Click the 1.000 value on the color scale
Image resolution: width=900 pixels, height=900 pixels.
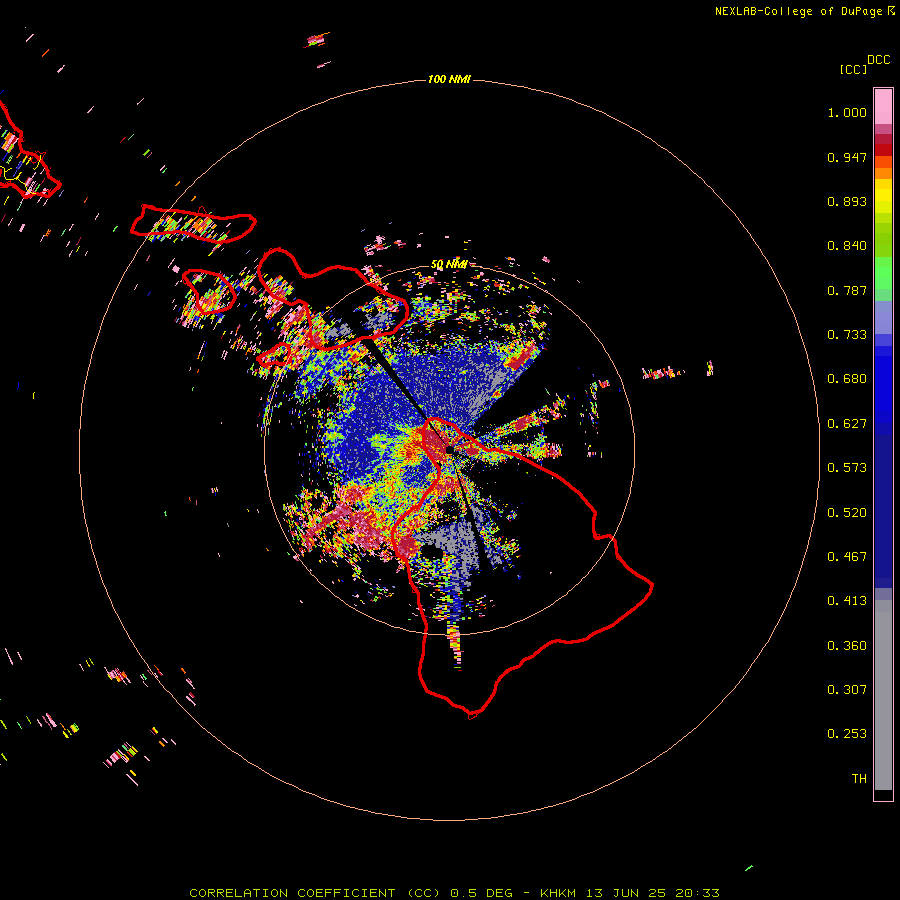pyautogui.click(x=847, y=112)
